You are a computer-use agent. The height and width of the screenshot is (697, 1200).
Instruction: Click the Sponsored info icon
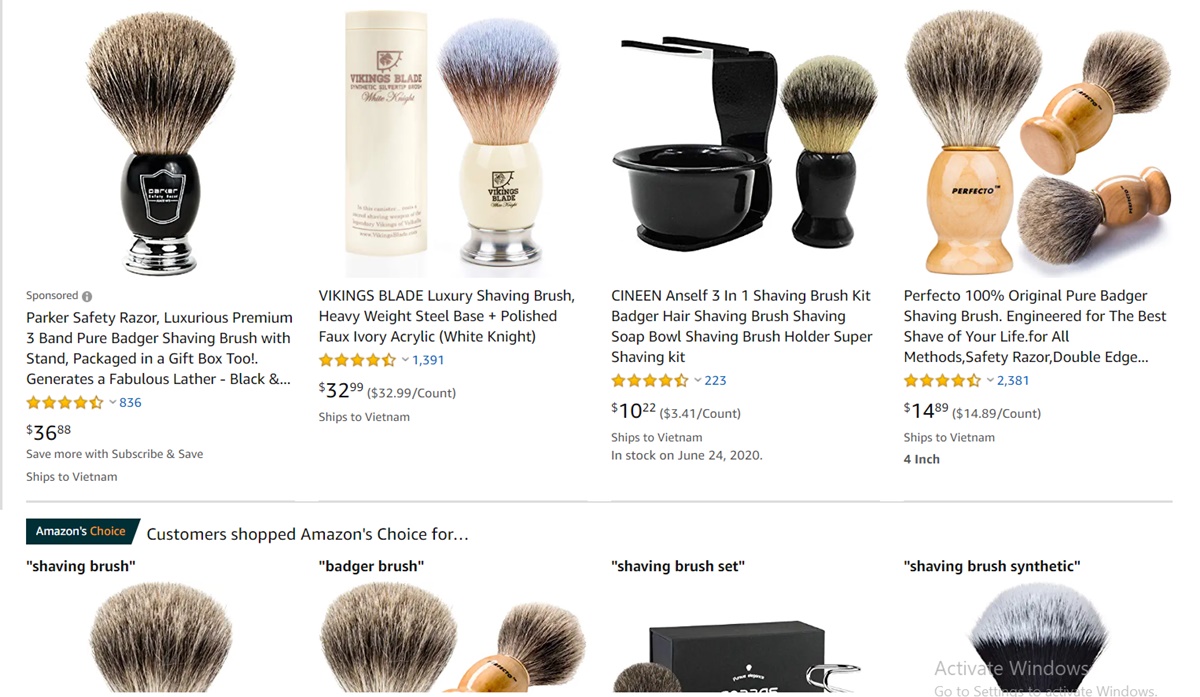tap(87, 296)
